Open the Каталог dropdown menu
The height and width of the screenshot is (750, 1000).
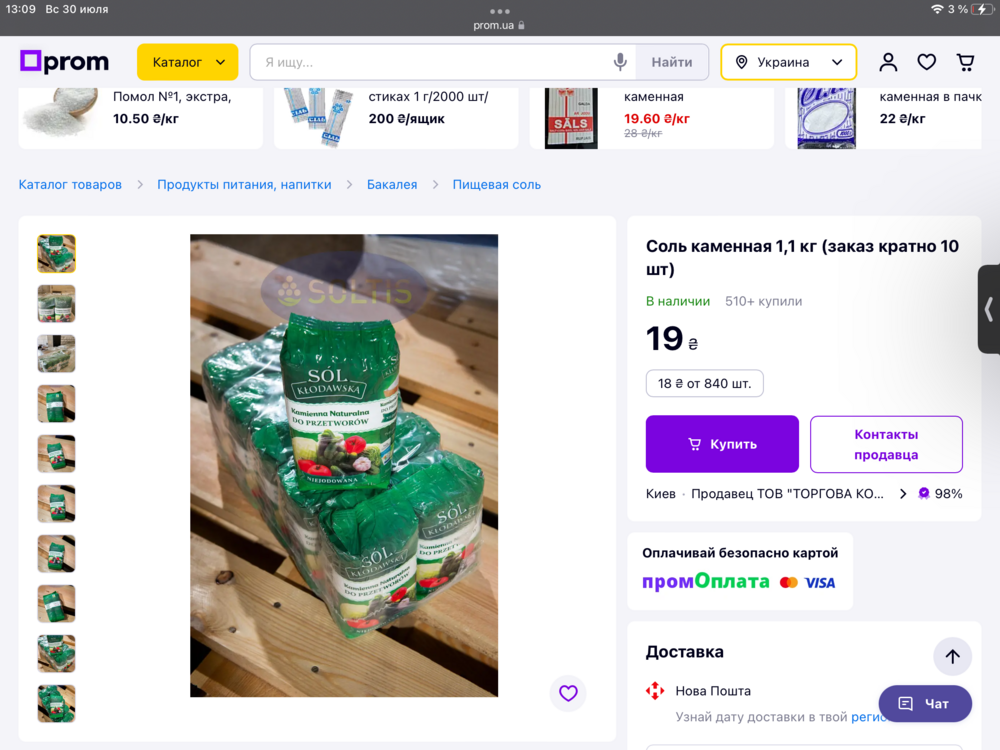click(x=187, y=62)
